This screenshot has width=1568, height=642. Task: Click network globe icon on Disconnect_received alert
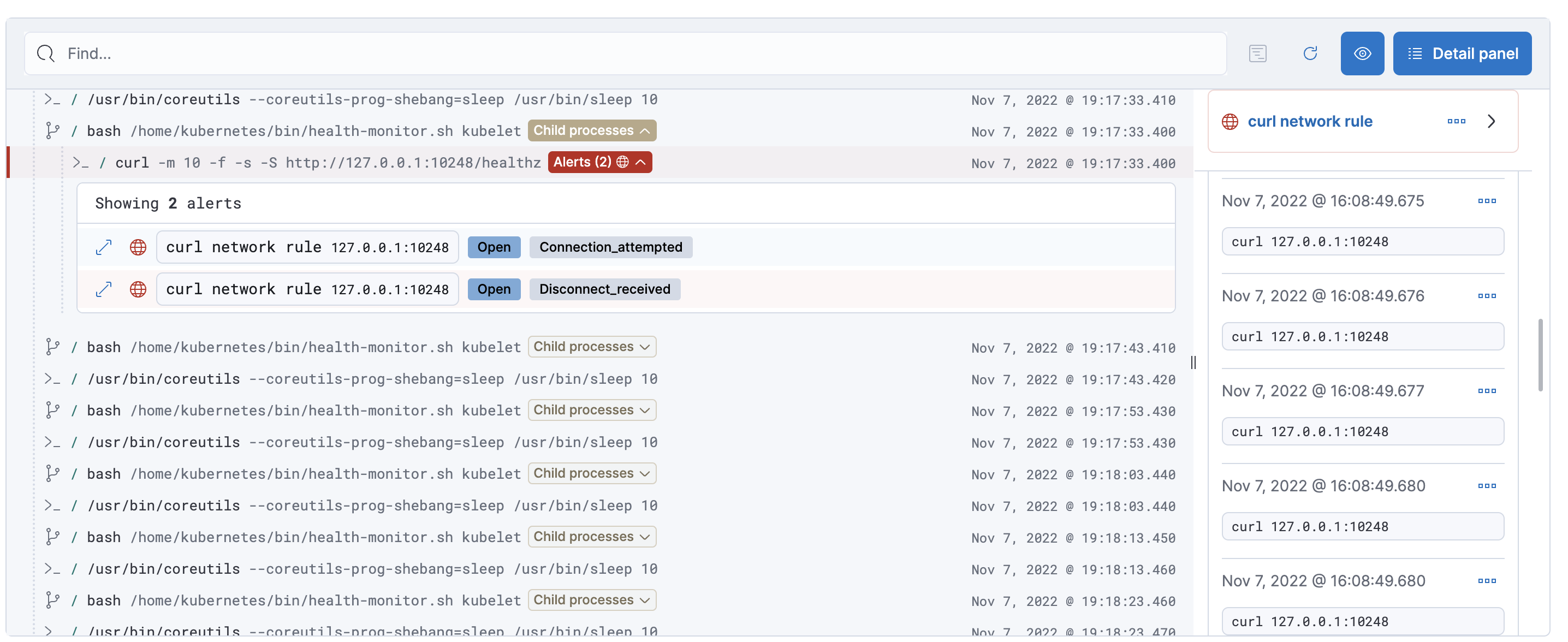pos(138,289)
